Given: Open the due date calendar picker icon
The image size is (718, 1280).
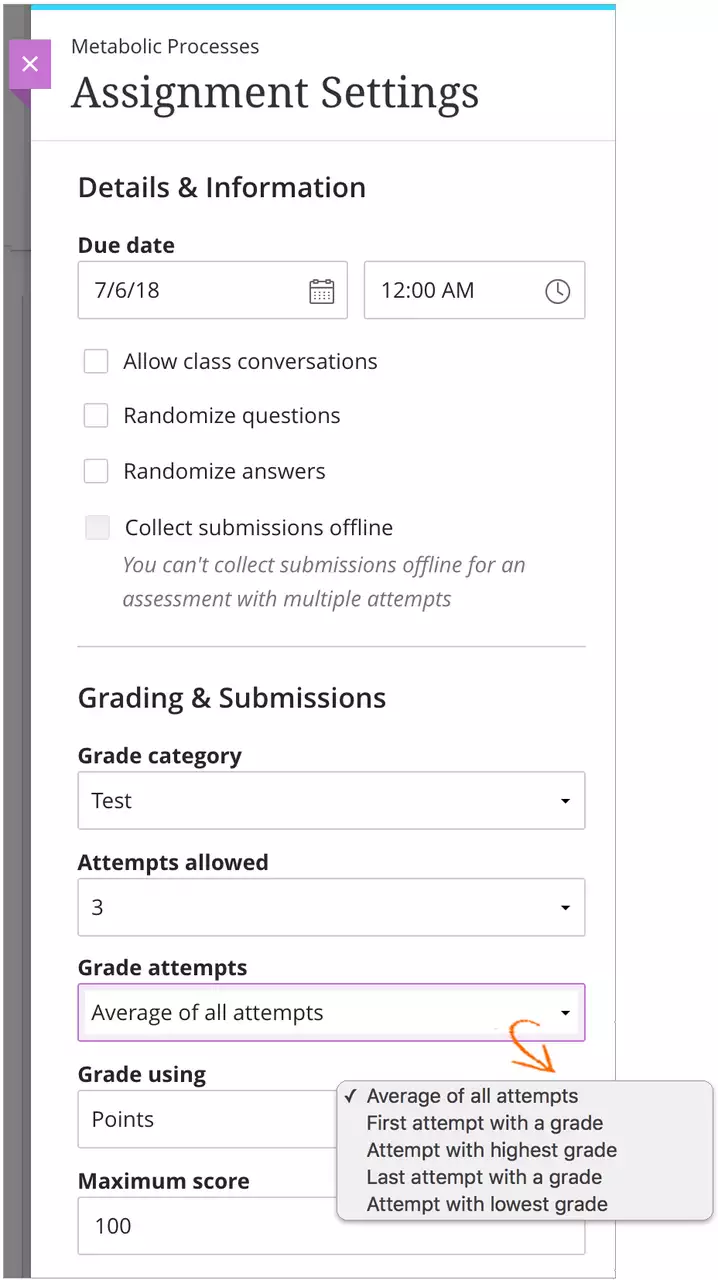Looking at the screenshot, I should [x=321, y=291].
